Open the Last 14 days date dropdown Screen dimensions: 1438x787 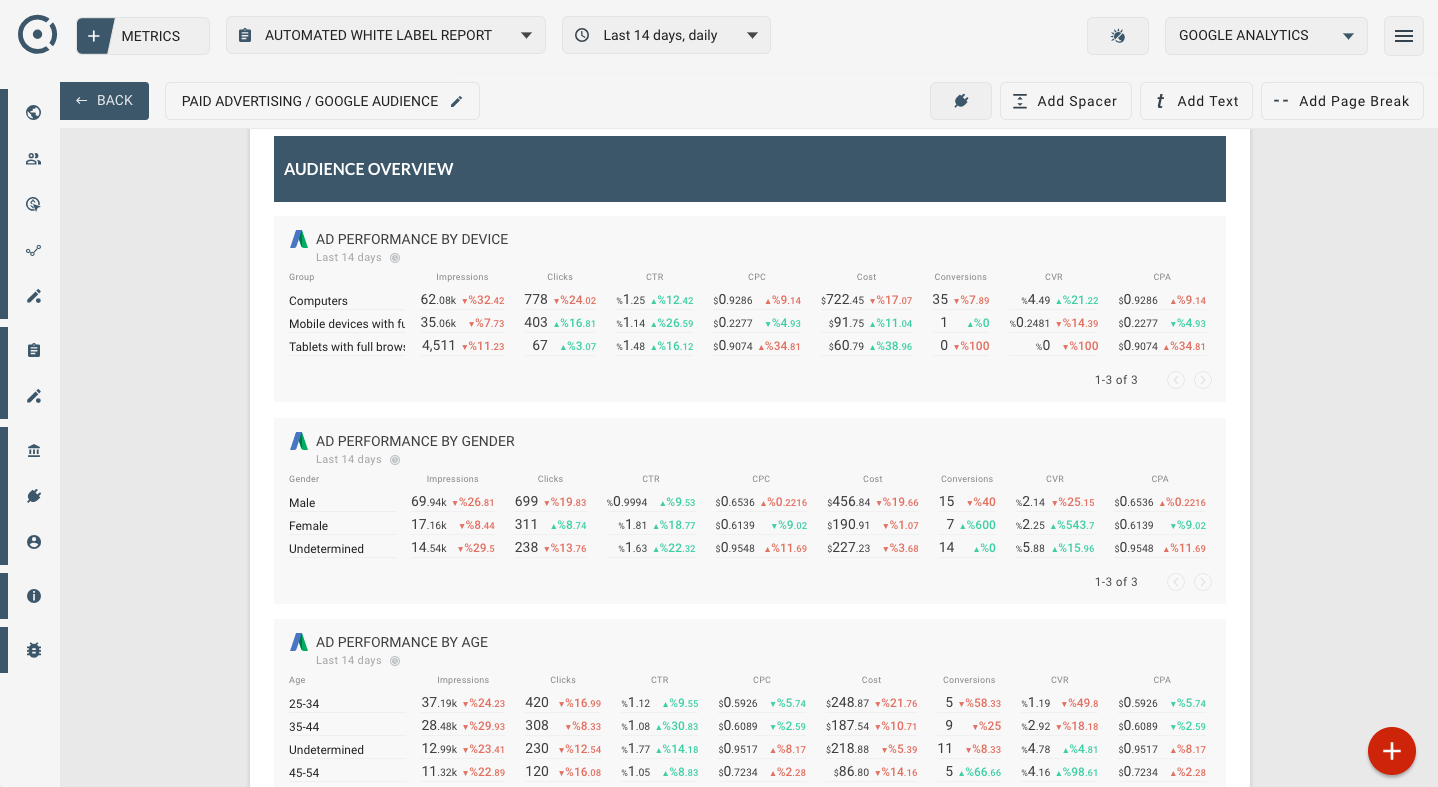pos(666,35)
